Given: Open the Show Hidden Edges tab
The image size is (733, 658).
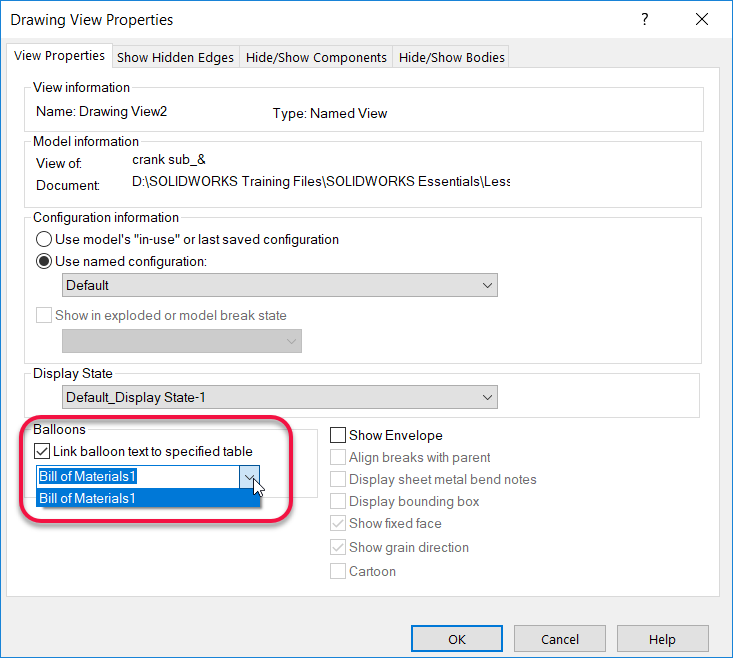Looking at the screenshot, I should pos(175,57).
